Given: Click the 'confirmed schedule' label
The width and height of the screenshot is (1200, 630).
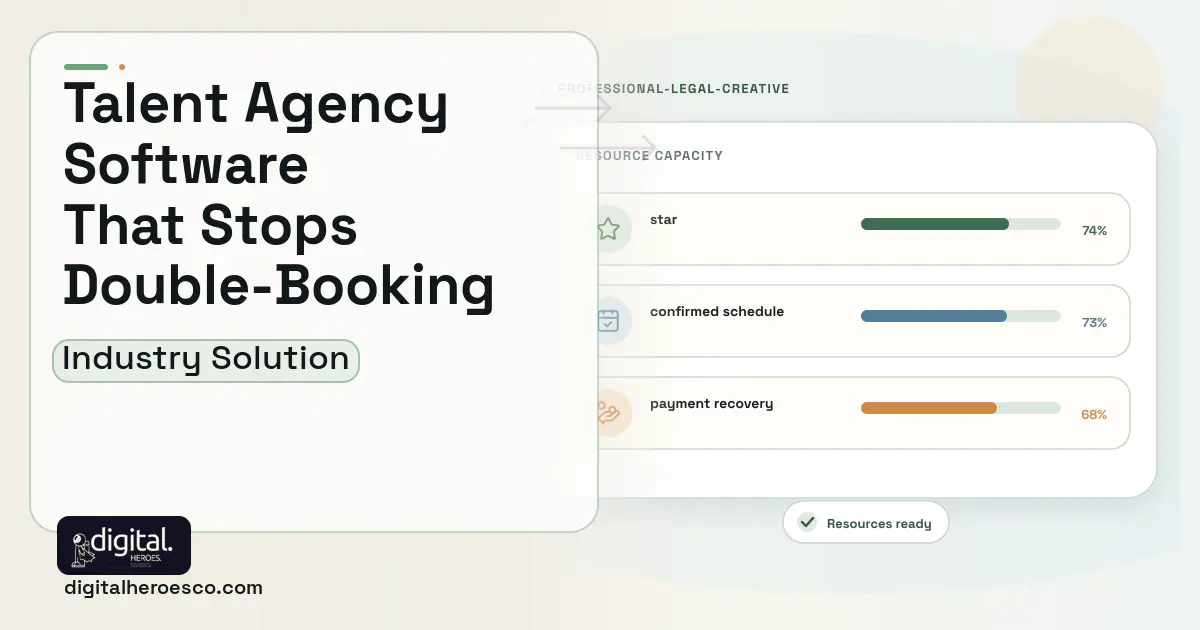Looking at the screenshot, I should 717,312.
